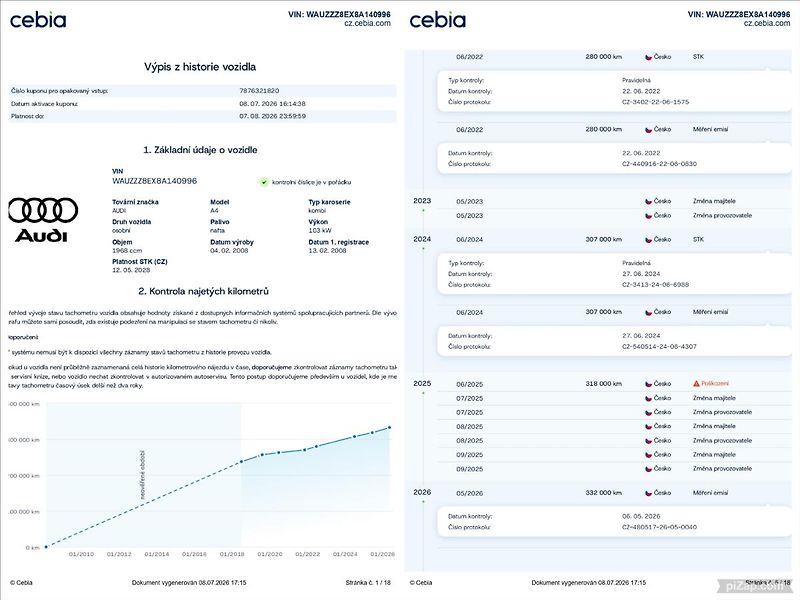This screenshot has height=600, width=800.
Task: Click the cebia logo on left page
Action: (38, 20)
